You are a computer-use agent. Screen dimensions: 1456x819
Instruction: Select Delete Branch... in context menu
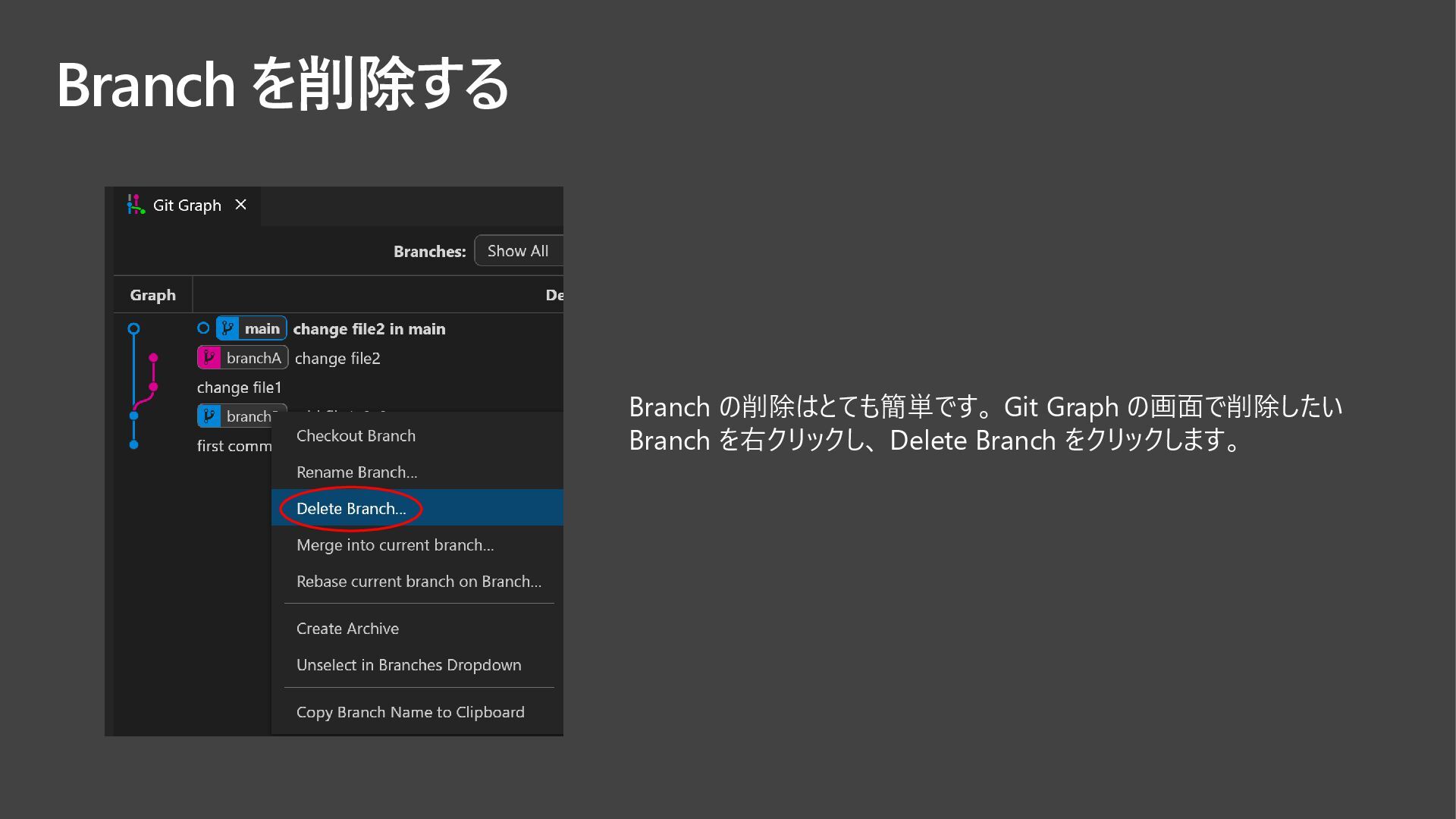pyautogui.click(x=351, y=509)
